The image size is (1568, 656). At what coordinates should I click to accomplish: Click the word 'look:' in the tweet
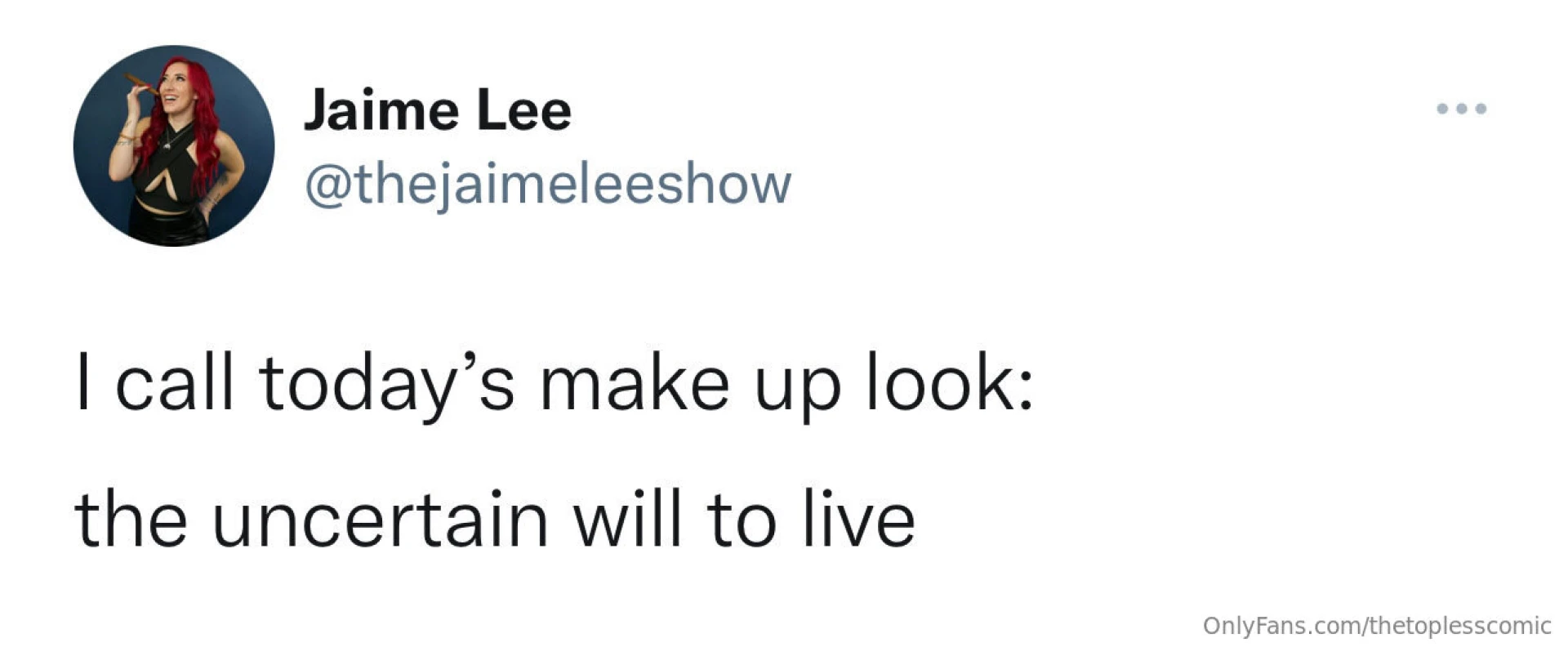(x=949, y=383)
